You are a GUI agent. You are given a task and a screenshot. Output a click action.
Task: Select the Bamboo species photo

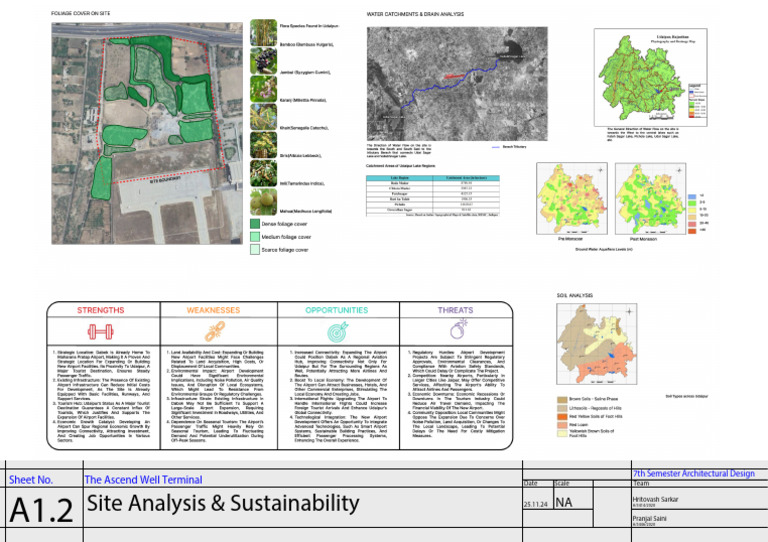[264, 33]
